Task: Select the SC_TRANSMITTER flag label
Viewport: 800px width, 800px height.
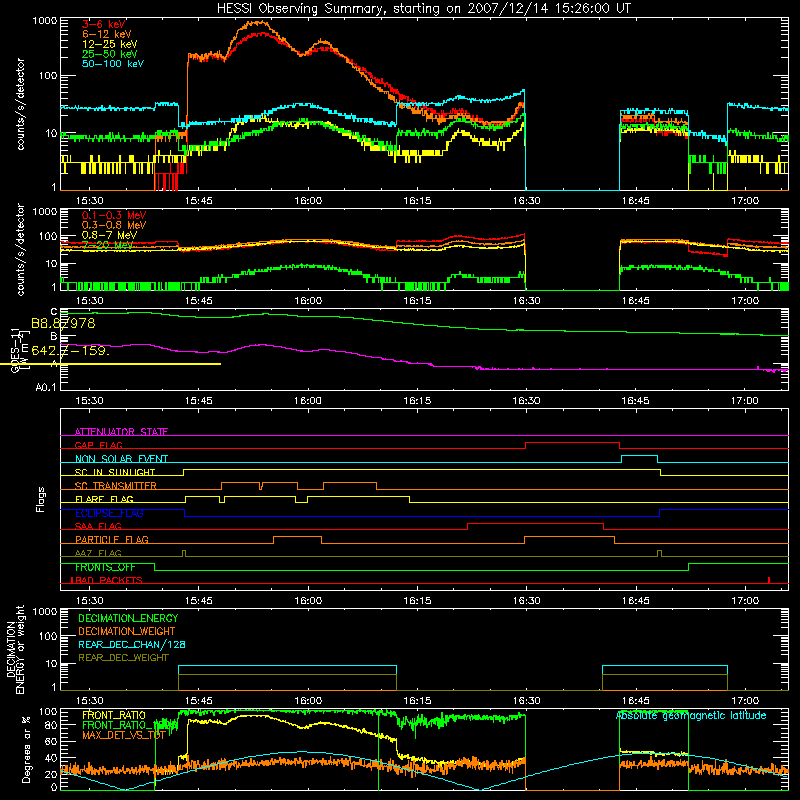Action: (x=116, y=485)
